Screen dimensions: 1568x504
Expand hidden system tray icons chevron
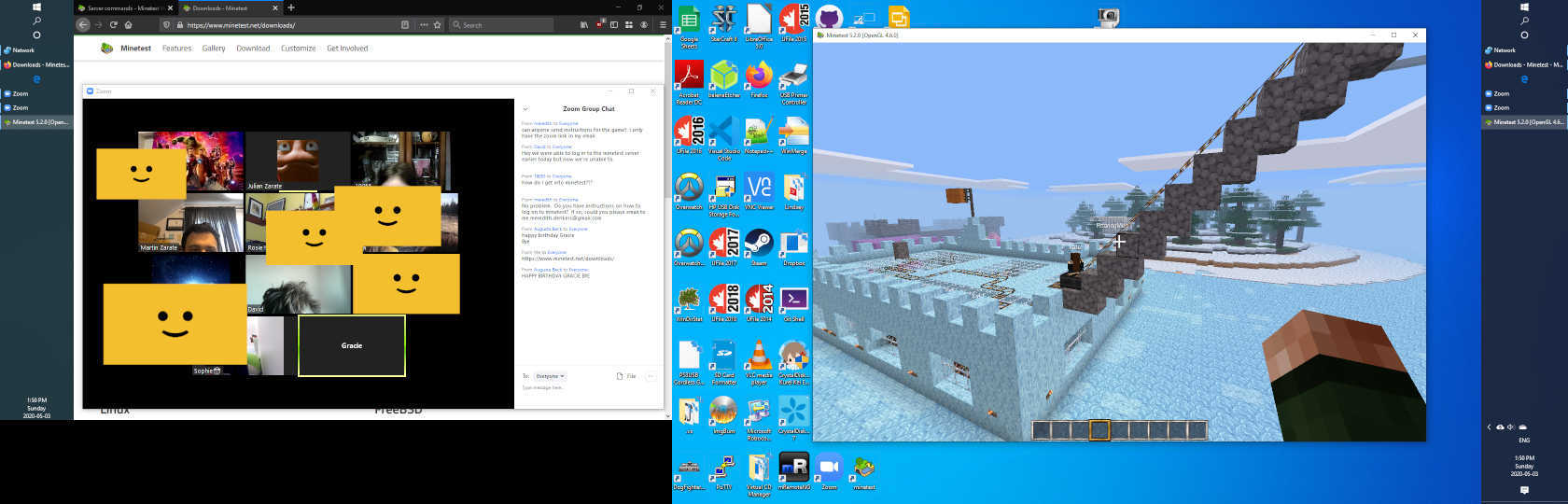tap(1489, 427)
